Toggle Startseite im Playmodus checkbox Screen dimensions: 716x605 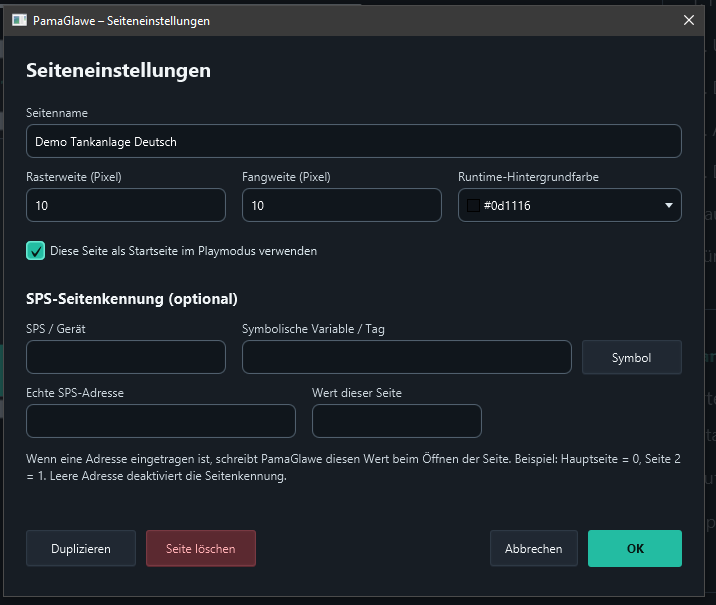tap(36, 251)
